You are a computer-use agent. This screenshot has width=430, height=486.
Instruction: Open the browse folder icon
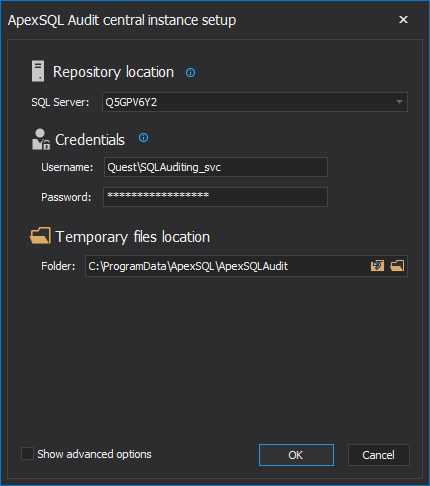397,266
